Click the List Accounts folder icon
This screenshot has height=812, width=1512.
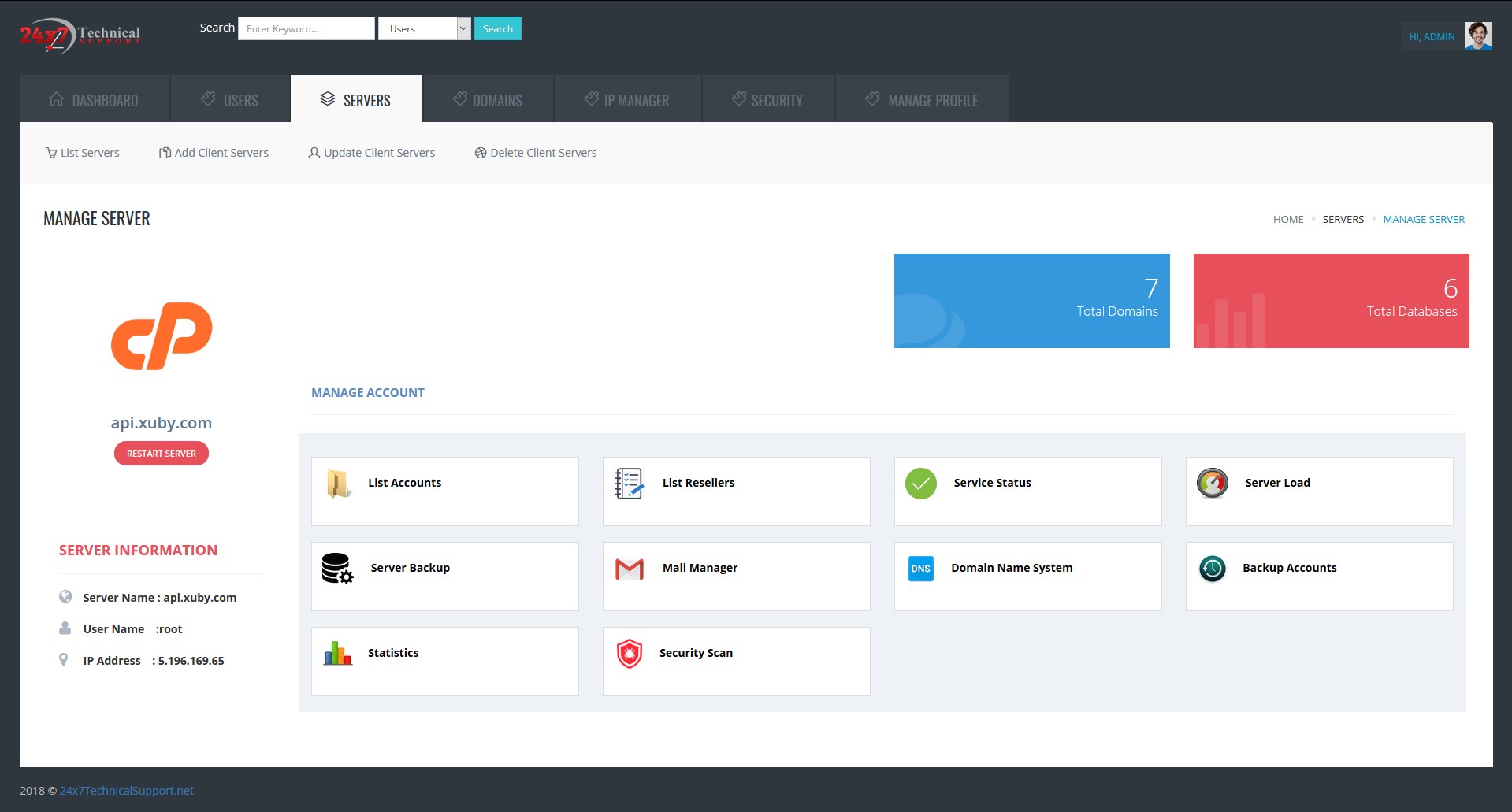[x=339, y=484]
